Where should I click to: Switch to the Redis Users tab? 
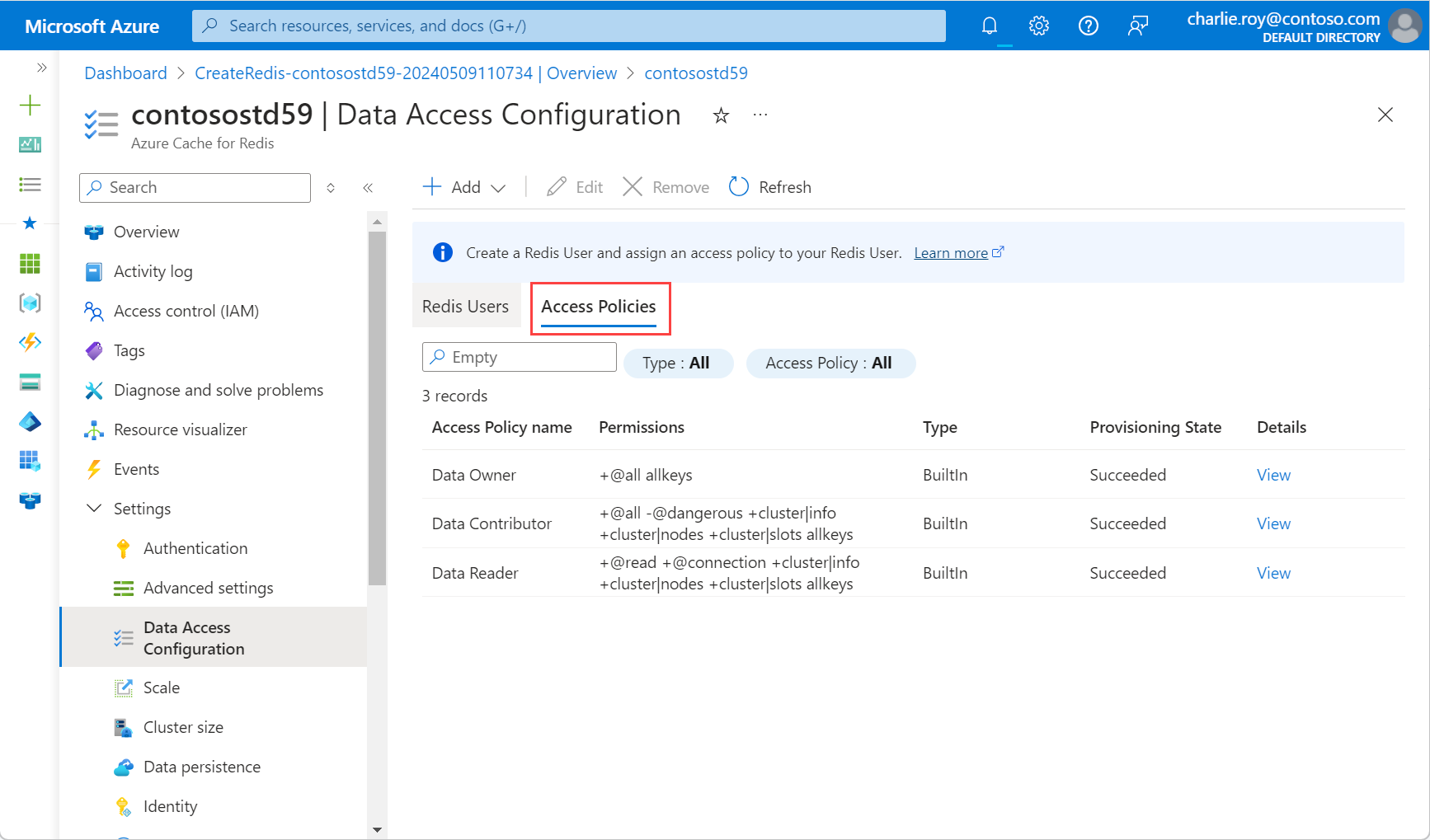point(465,306)
